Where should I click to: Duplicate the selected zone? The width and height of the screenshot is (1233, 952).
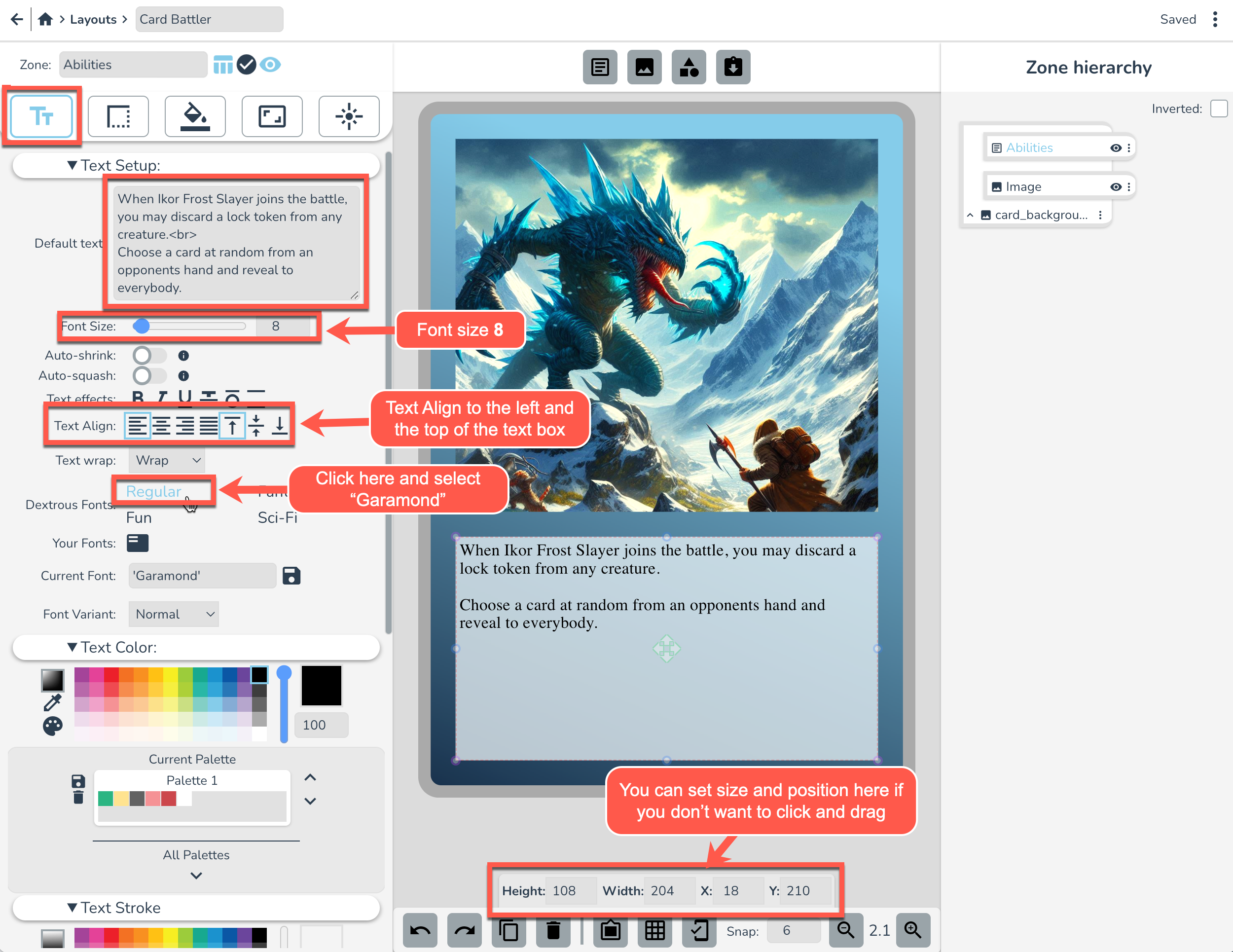point(508,931)
